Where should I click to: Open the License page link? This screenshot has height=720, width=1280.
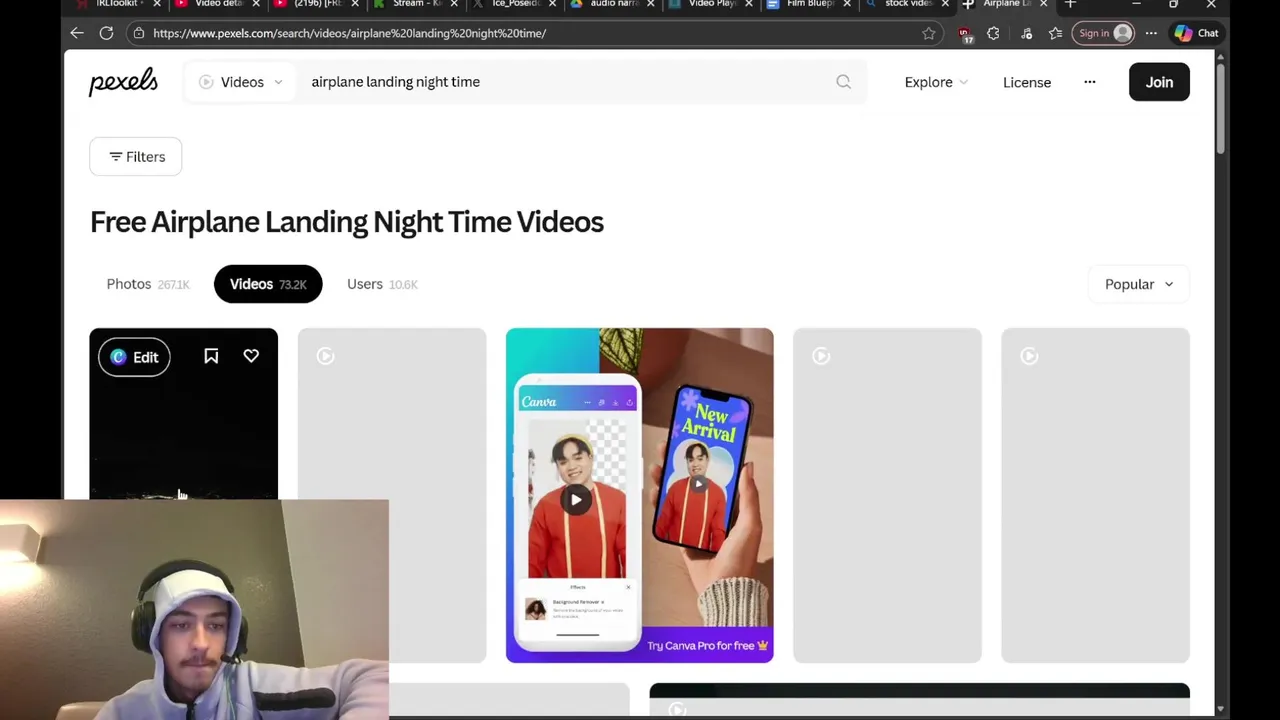point(1027,82)
